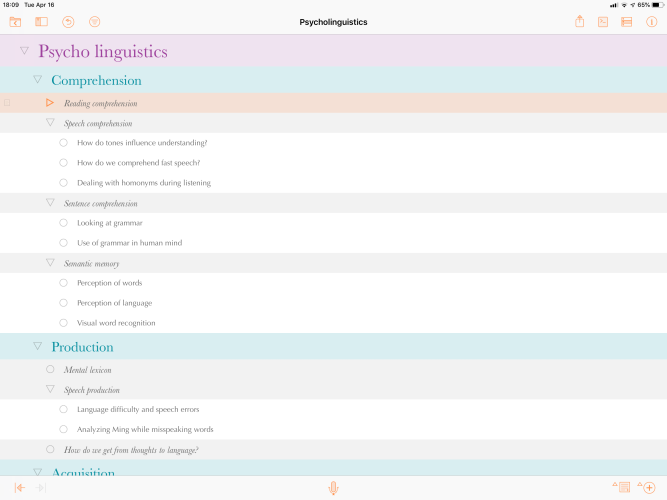Collapse the Sentence comprehension group
This screenshot has width=667, height=500.
point(50,203)
